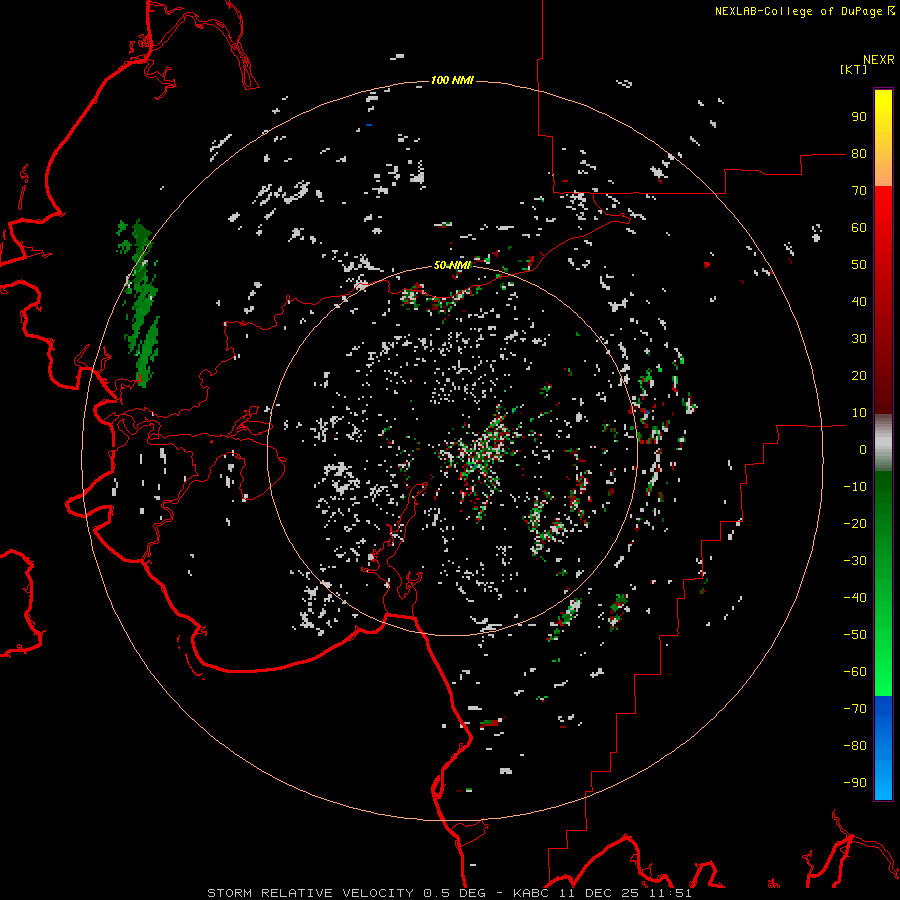This screenshot has height=900, width=900.
Task: Click the -10 value on the velocity scale
Action: (x=855, y=487)
